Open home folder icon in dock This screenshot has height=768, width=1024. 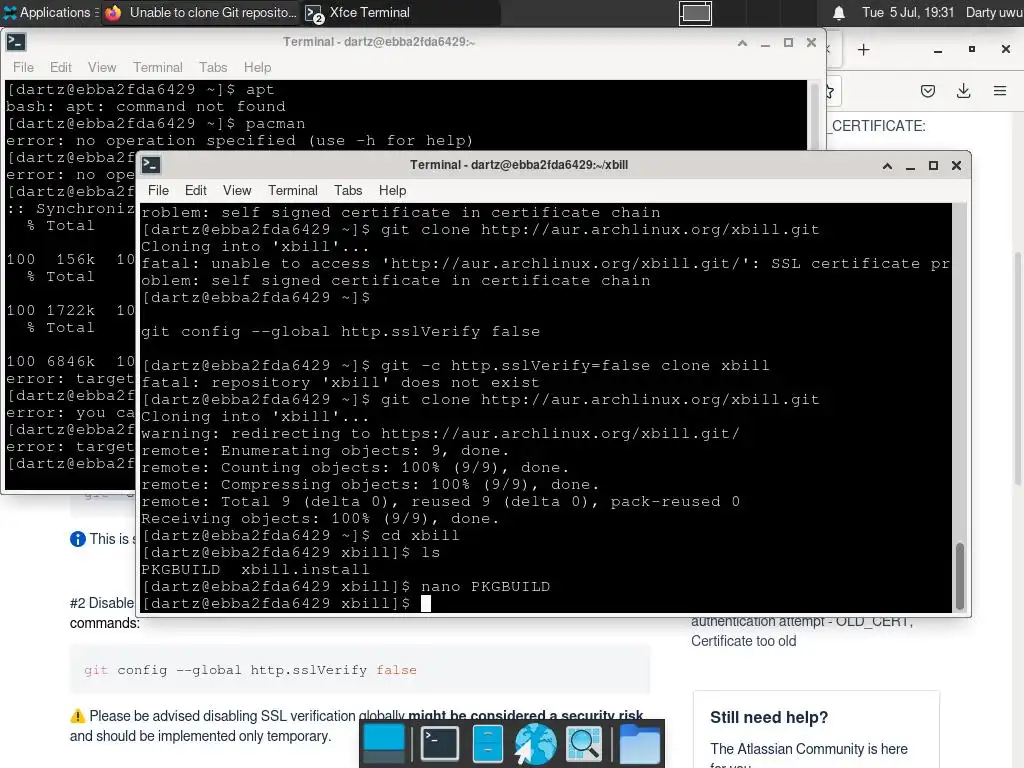639,743
